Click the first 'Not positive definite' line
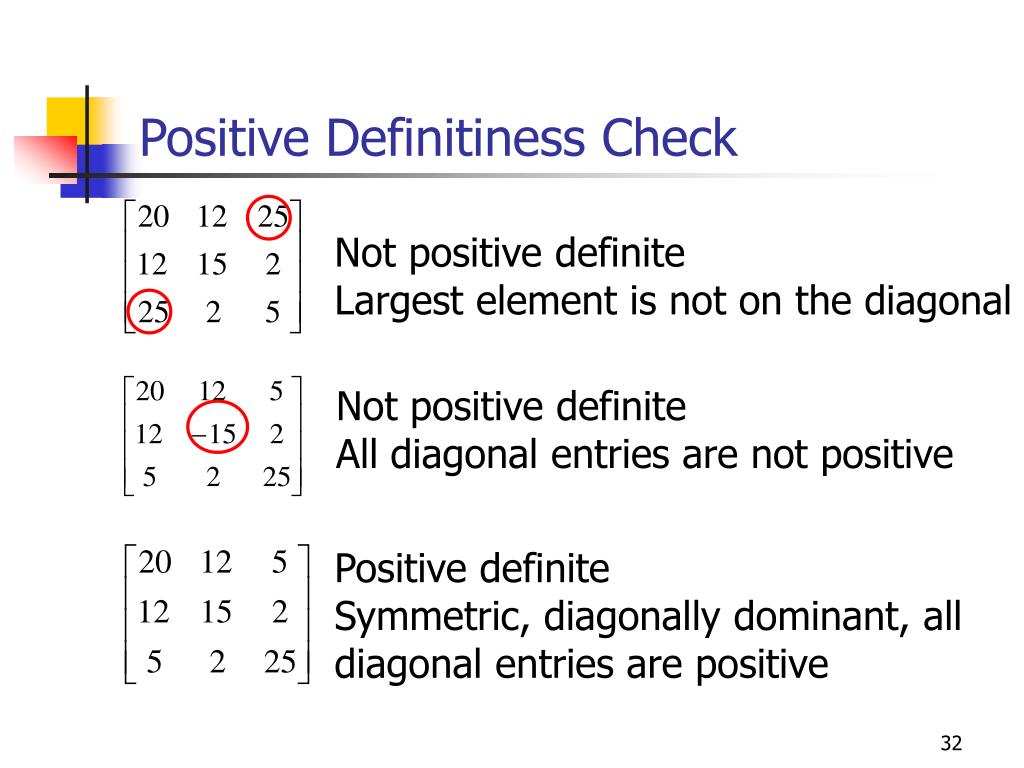Image resolution: width=1024 pixels, height=768 pixels. (x=509, y=253)
